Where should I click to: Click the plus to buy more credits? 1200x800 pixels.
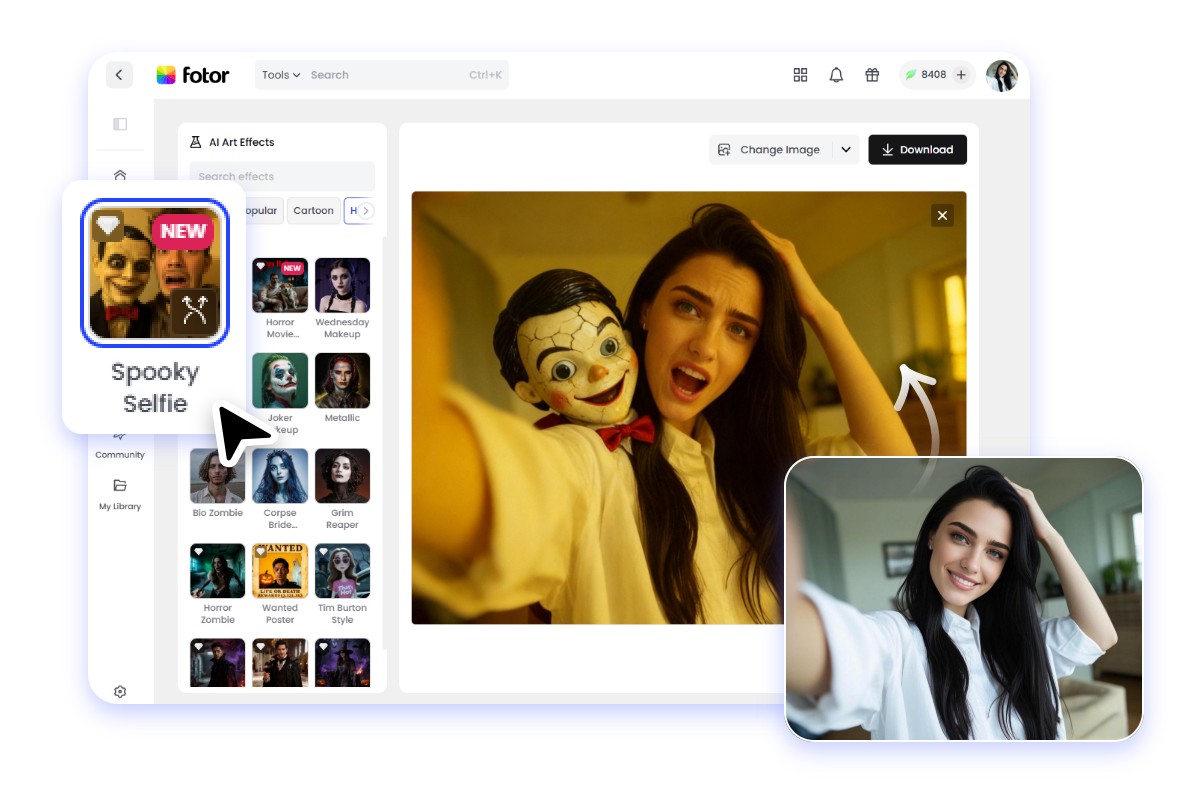click(961, 74)
